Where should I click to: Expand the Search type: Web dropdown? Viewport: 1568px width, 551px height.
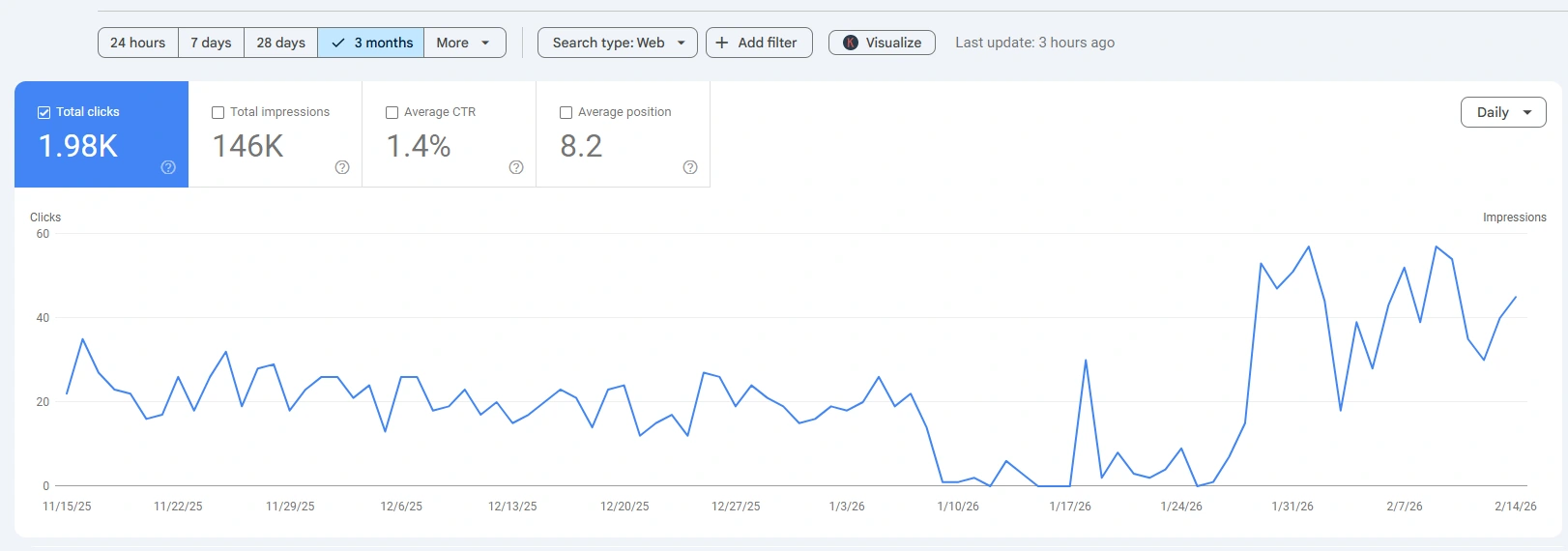coord(617,43)
